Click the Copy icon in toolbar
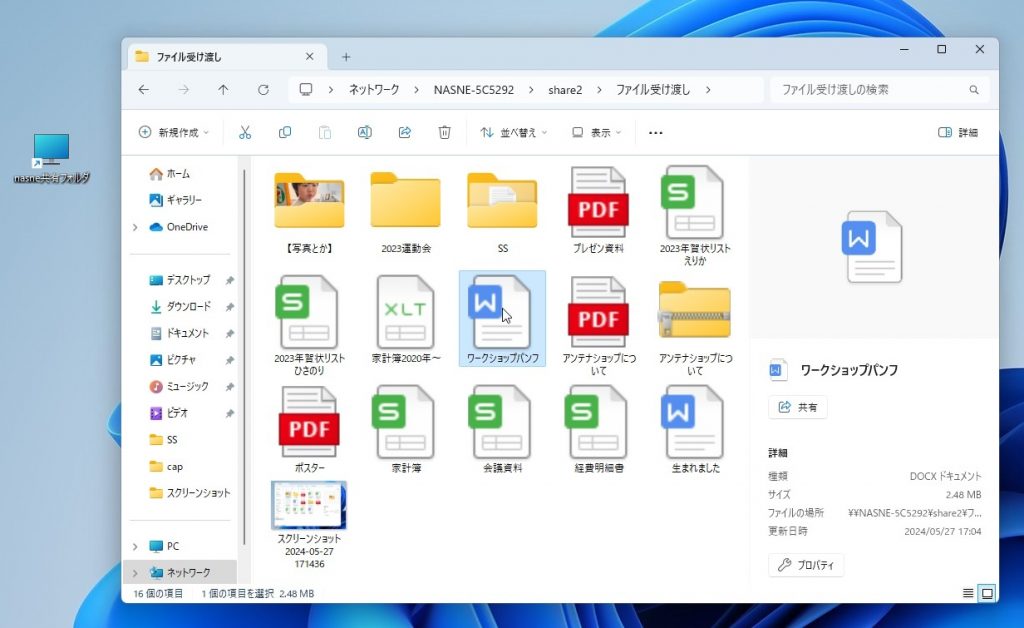Image resolution: width=1024 pixels, height=628 pixels. pos(285,133)
